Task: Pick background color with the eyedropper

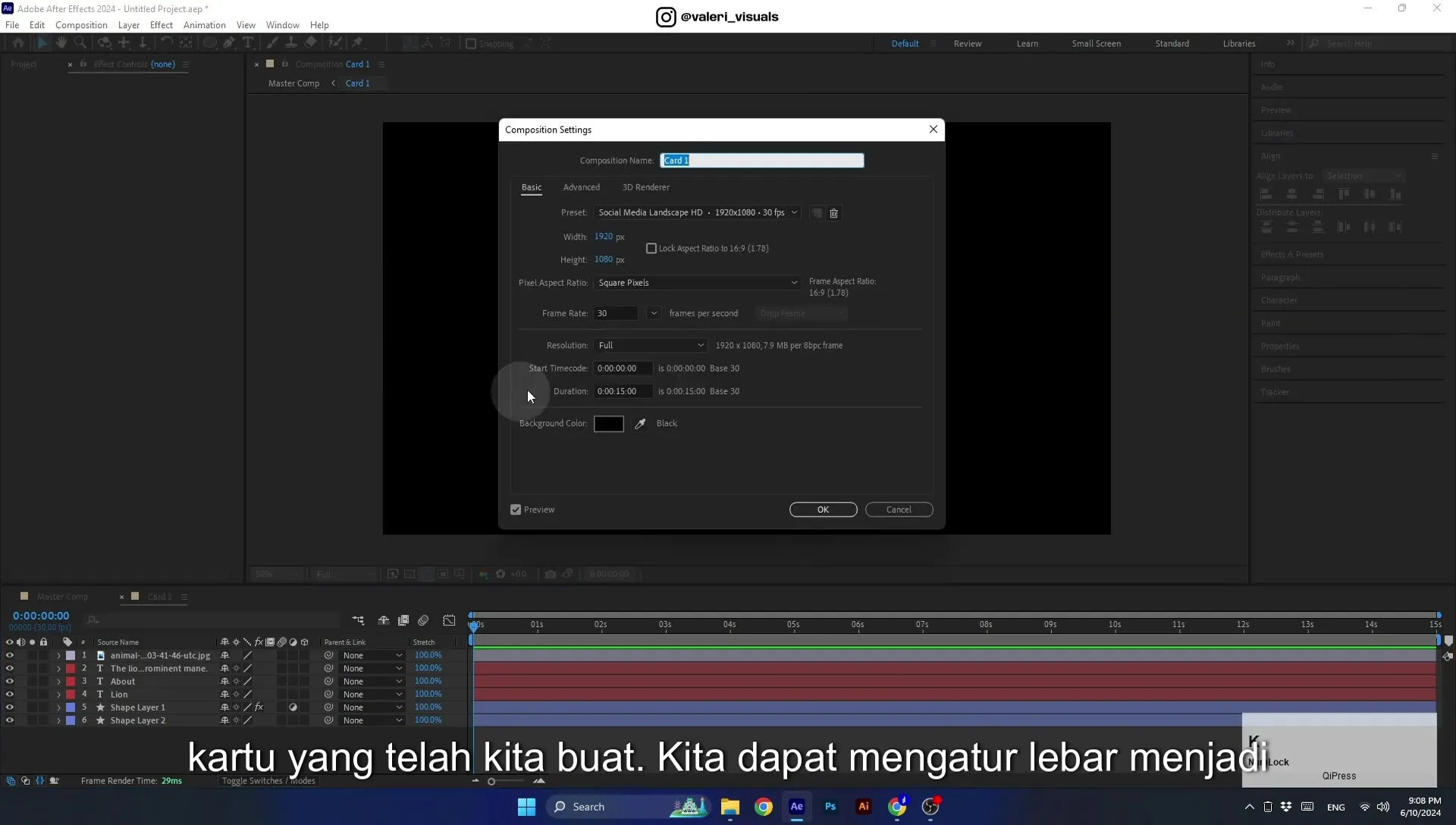Action: (x=640, y=424)
